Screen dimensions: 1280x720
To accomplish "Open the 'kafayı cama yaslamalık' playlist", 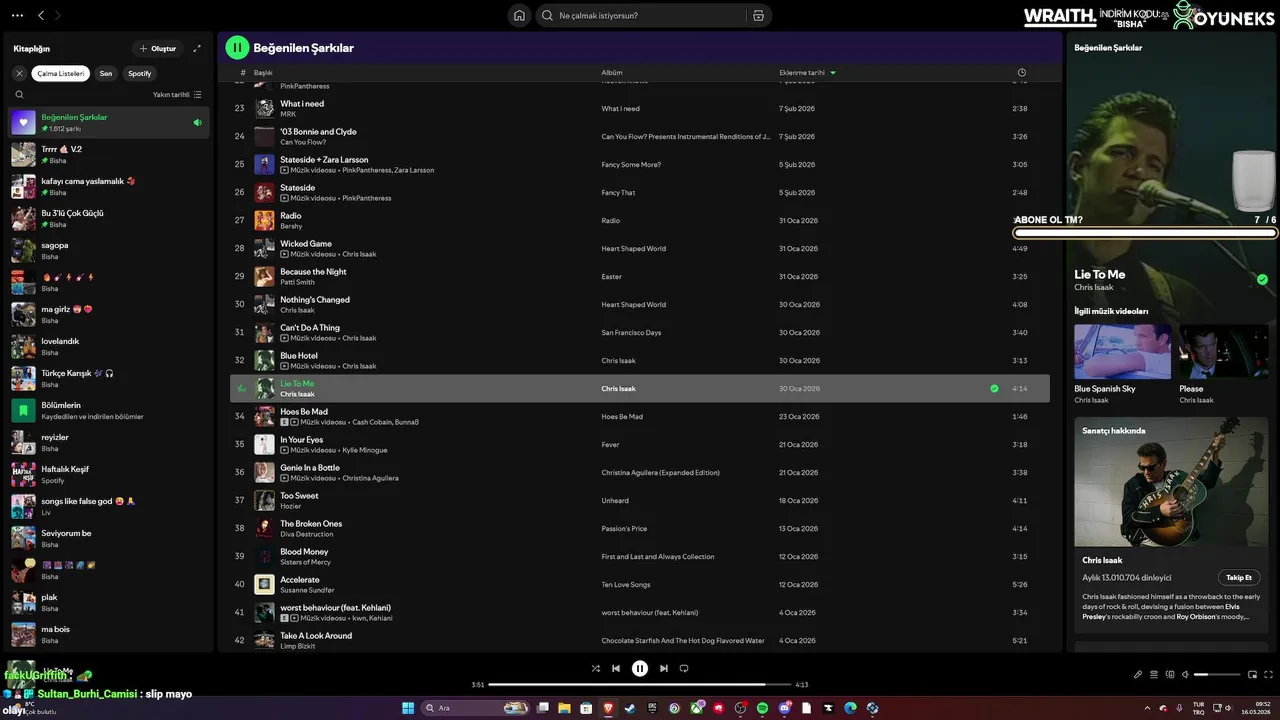I will point(110,186).
